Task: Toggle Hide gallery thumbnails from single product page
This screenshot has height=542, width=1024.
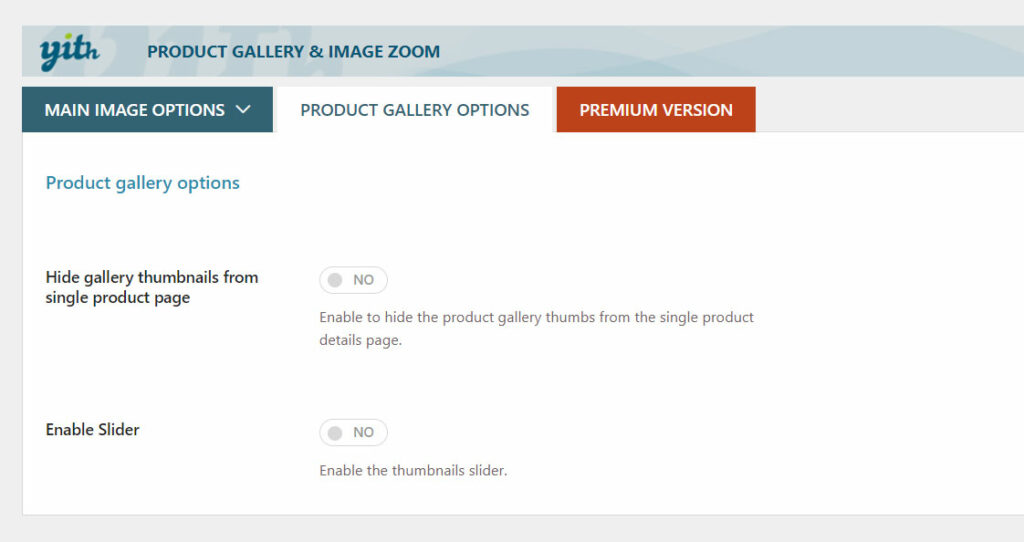Action: (x=353, y=280)
